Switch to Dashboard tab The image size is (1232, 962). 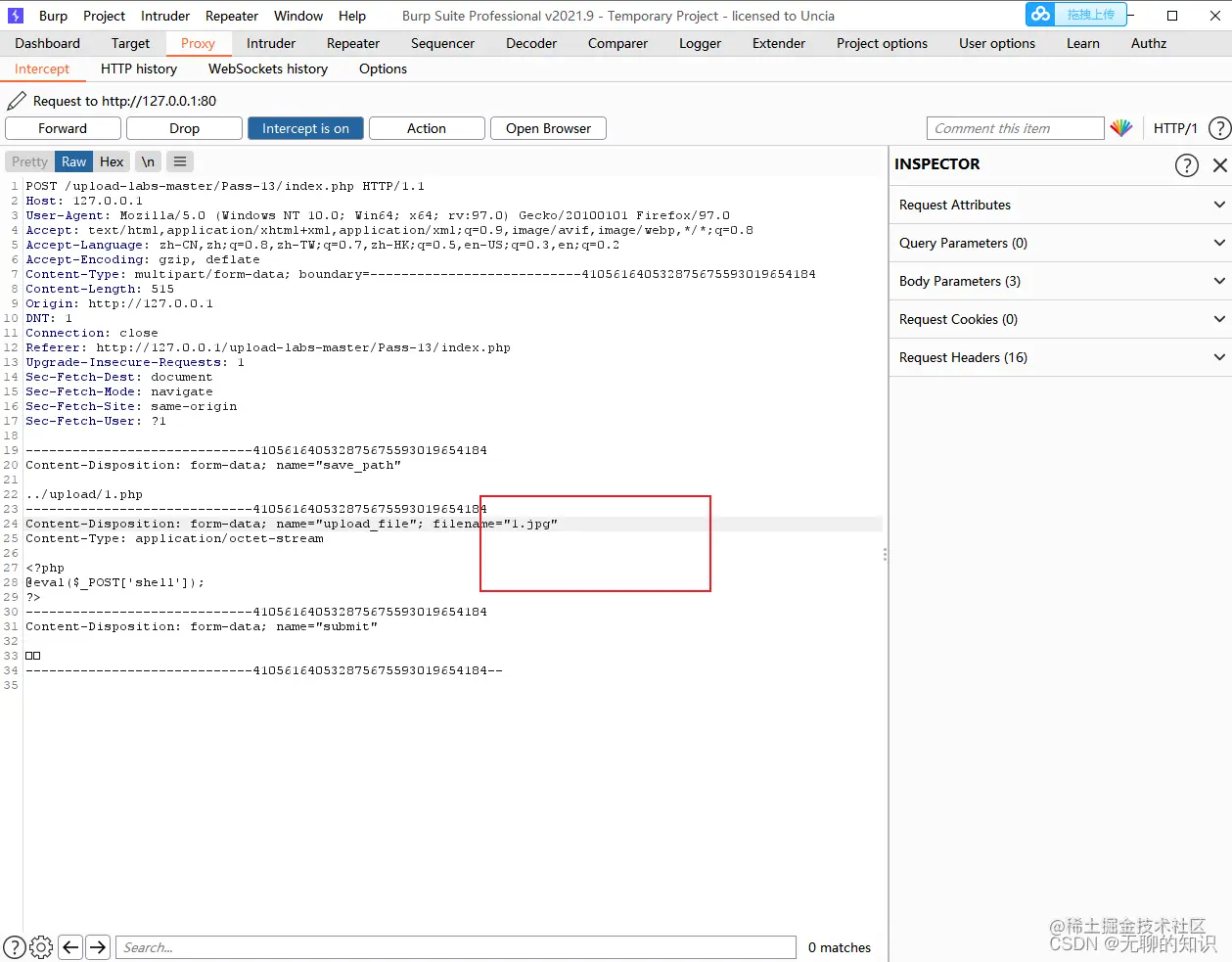coord(48,43)
